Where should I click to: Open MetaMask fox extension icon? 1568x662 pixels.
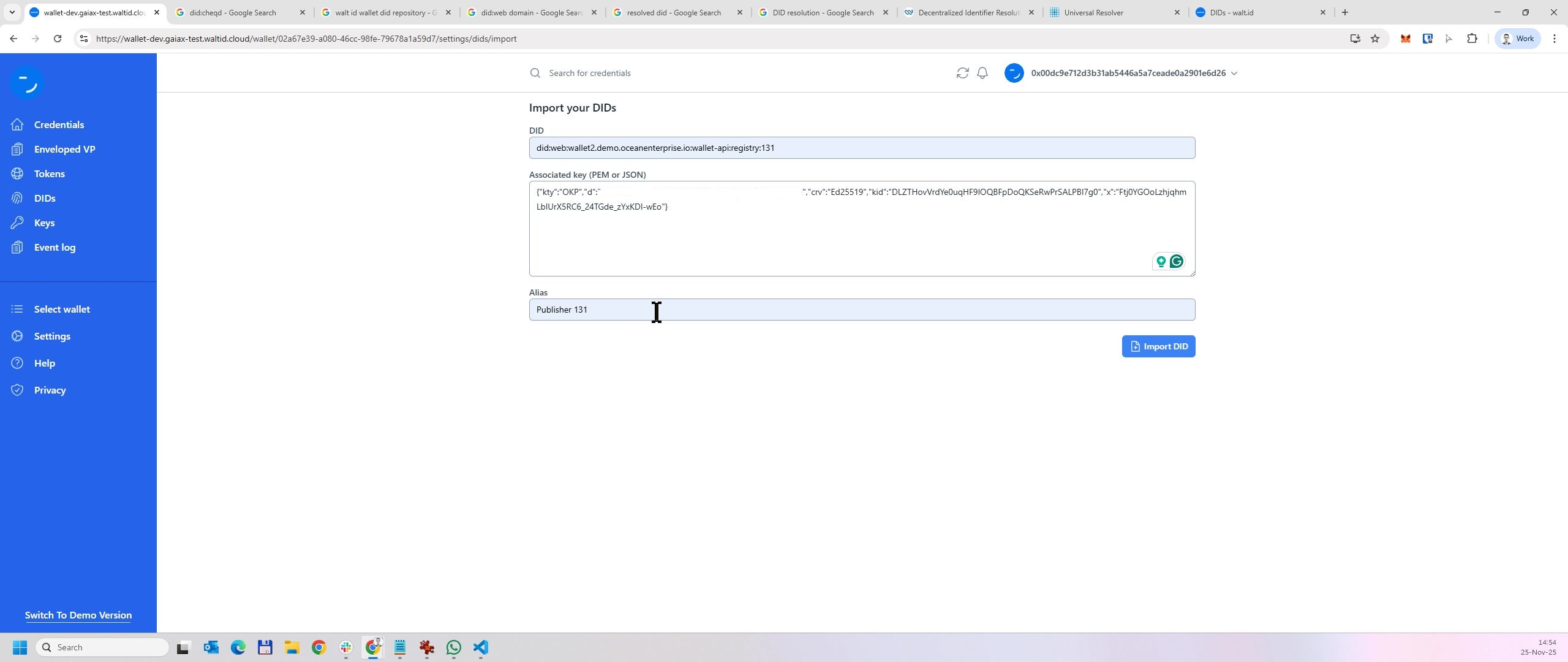[x=1405, y=39]
